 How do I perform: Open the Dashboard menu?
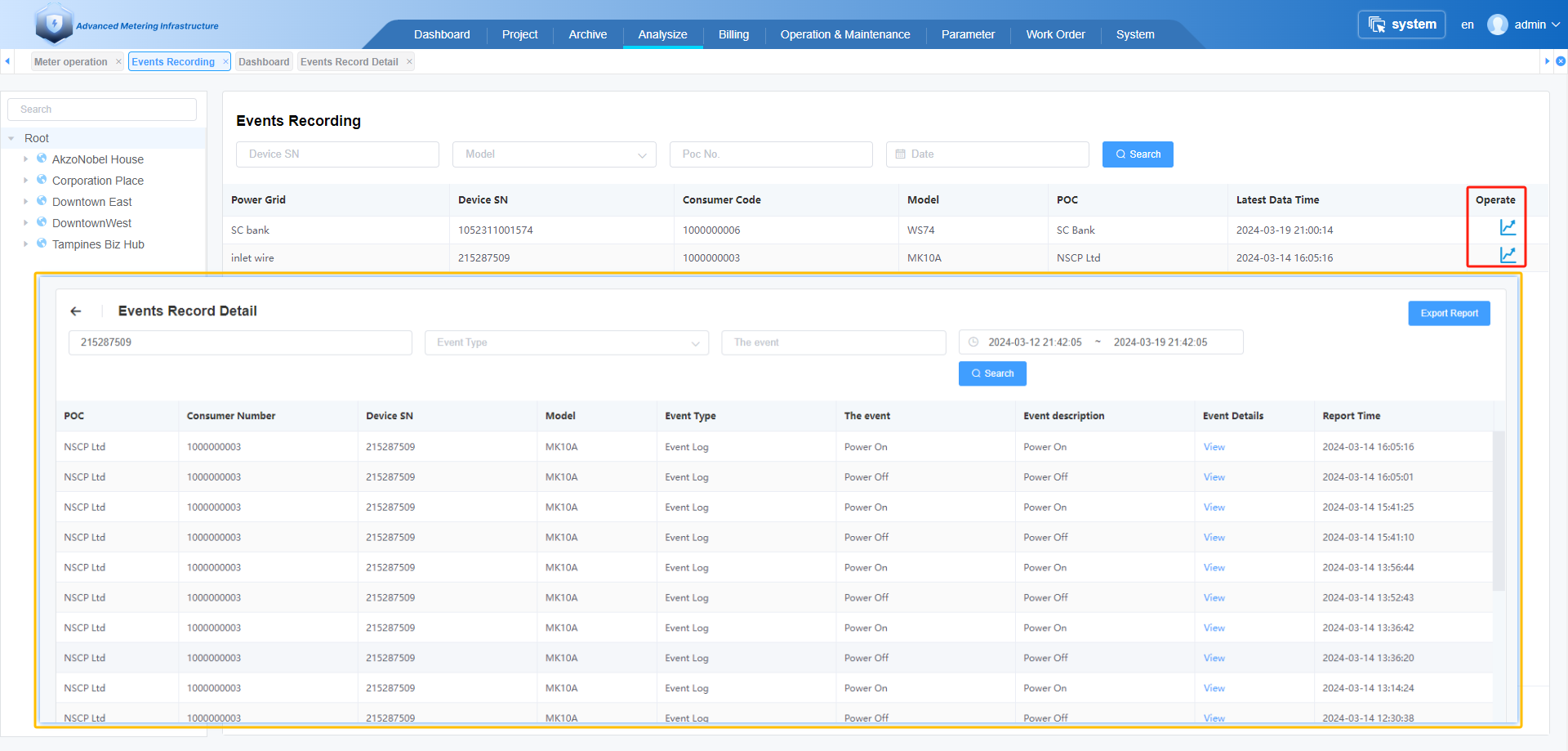tap(442, 34)
